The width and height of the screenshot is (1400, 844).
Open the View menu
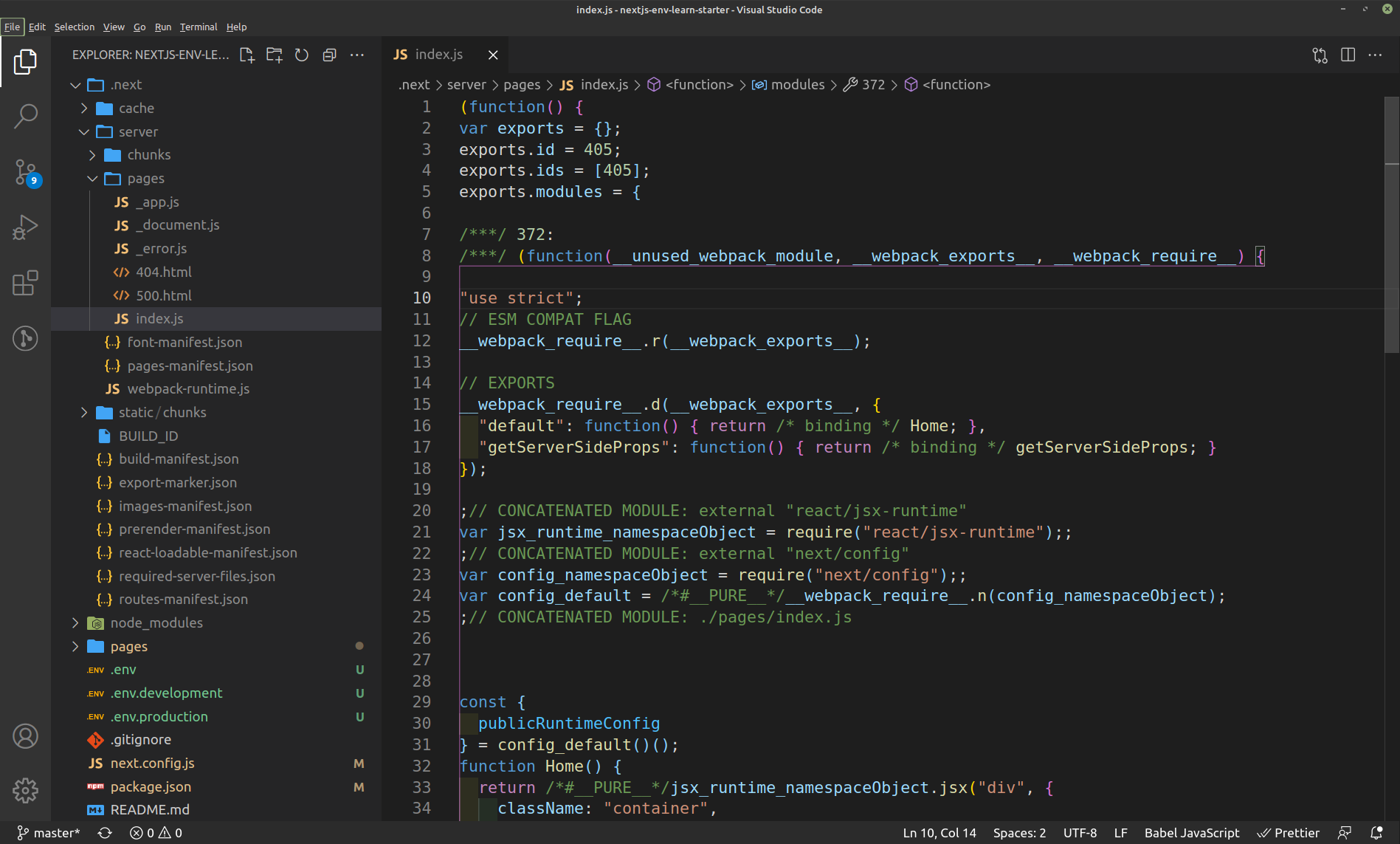114,27
